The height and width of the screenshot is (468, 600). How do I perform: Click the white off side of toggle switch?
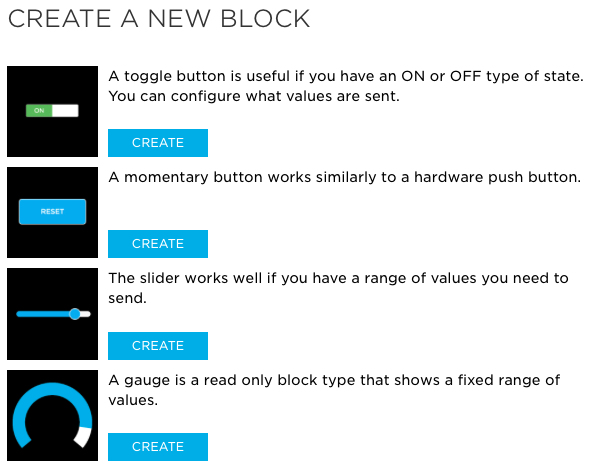pos(65,111)
